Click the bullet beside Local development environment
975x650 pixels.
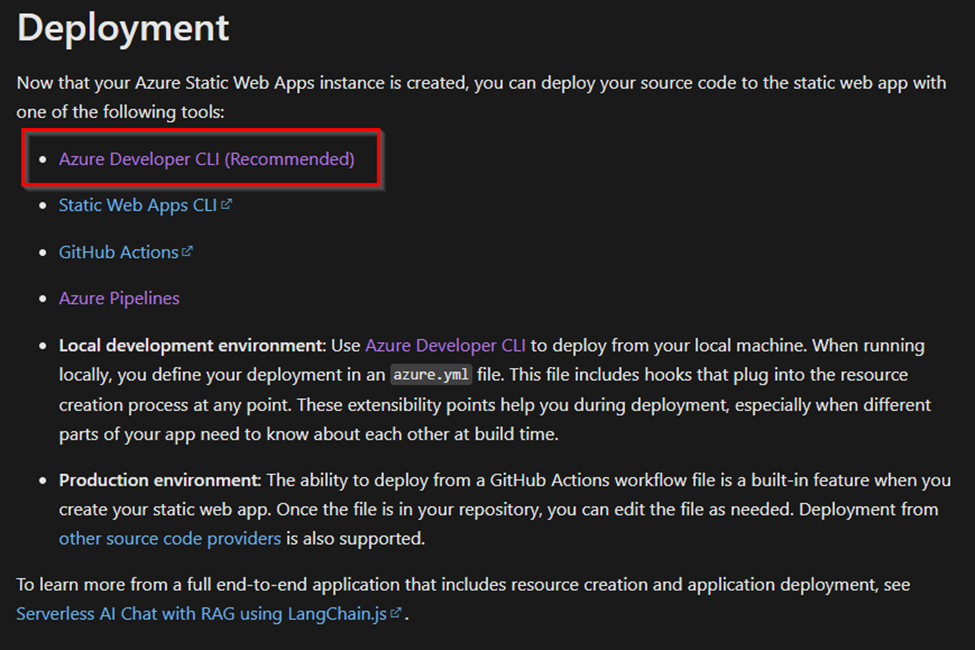[42, 344]
